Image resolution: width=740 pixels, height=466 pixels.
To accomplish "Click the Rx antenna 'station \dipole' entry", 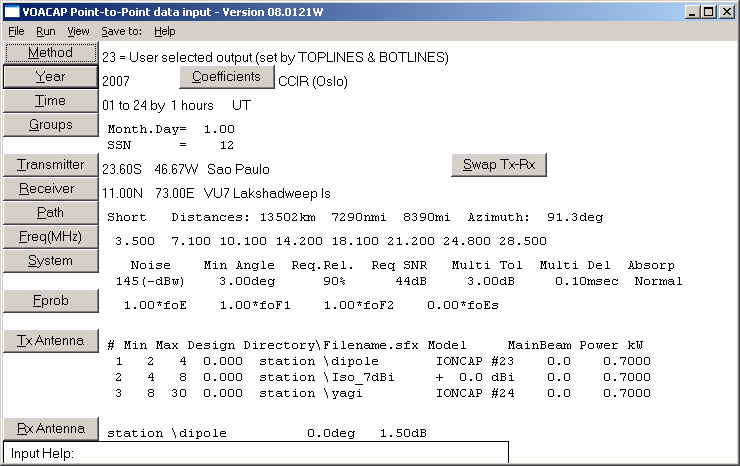I will pyautogui.click(x=167, y=433).
